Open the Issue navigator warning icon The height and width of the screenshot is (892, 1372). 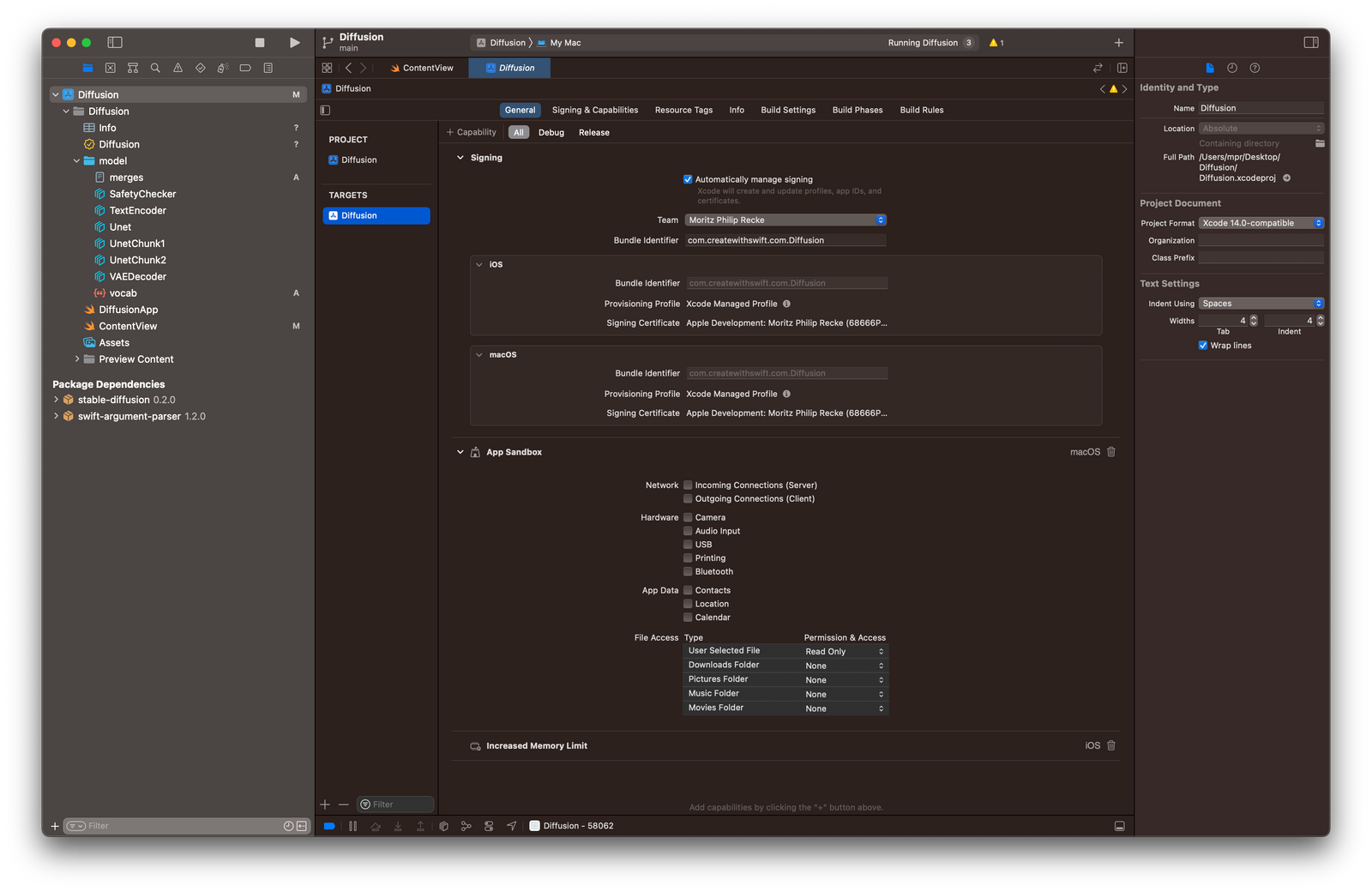click(x=178, y=68)
